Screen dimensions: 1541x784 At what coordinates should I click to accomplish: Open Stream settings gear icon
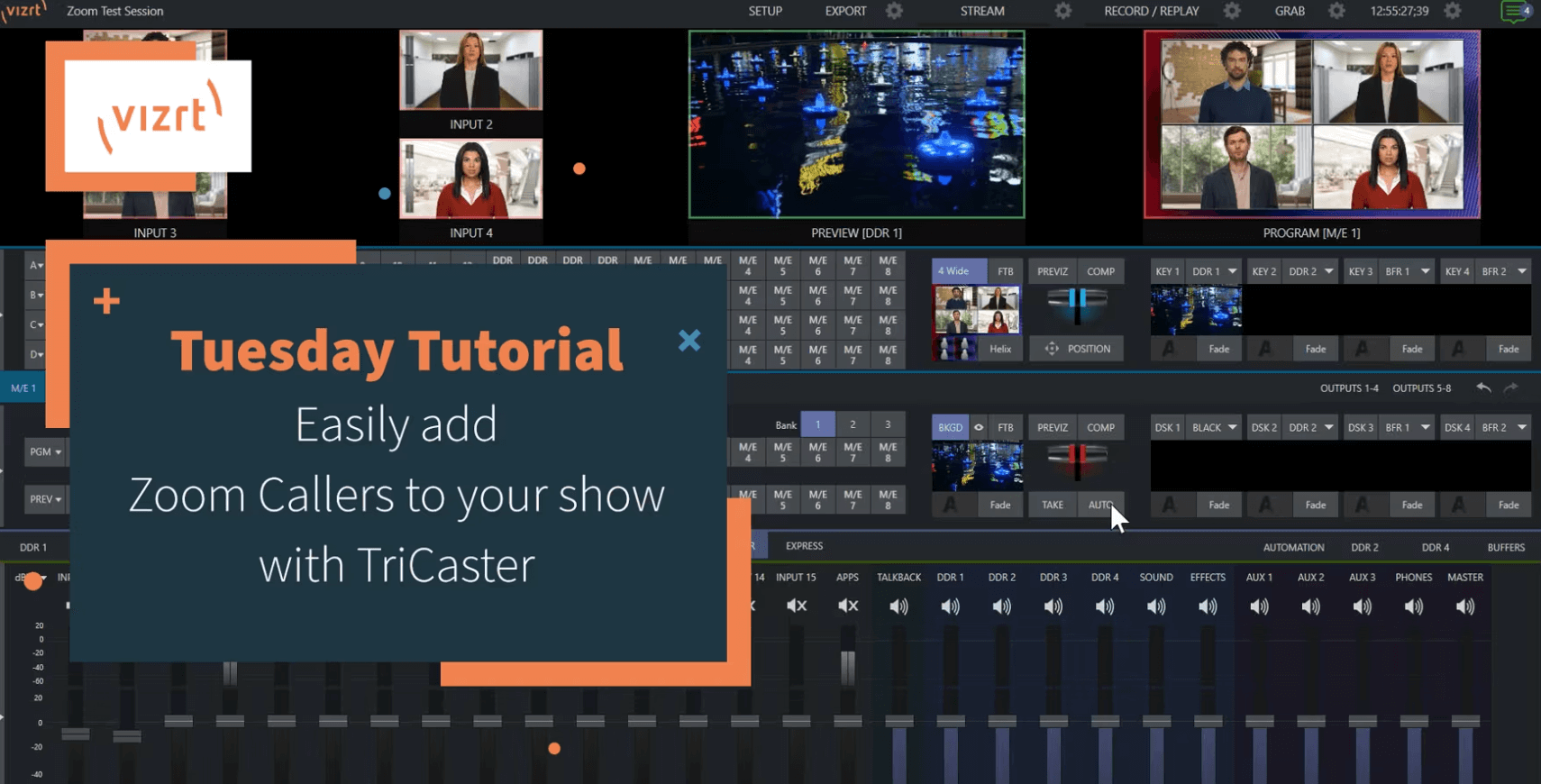click(1062, 11)
